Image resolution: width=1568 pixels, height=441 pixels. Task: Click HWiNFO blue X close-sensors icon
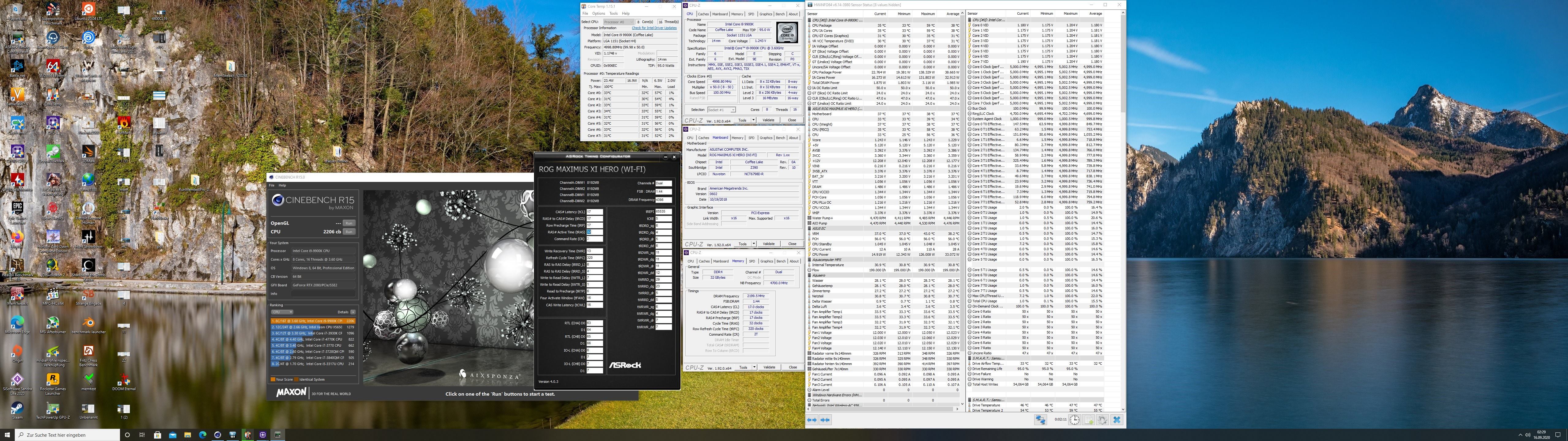[1116, 420]
